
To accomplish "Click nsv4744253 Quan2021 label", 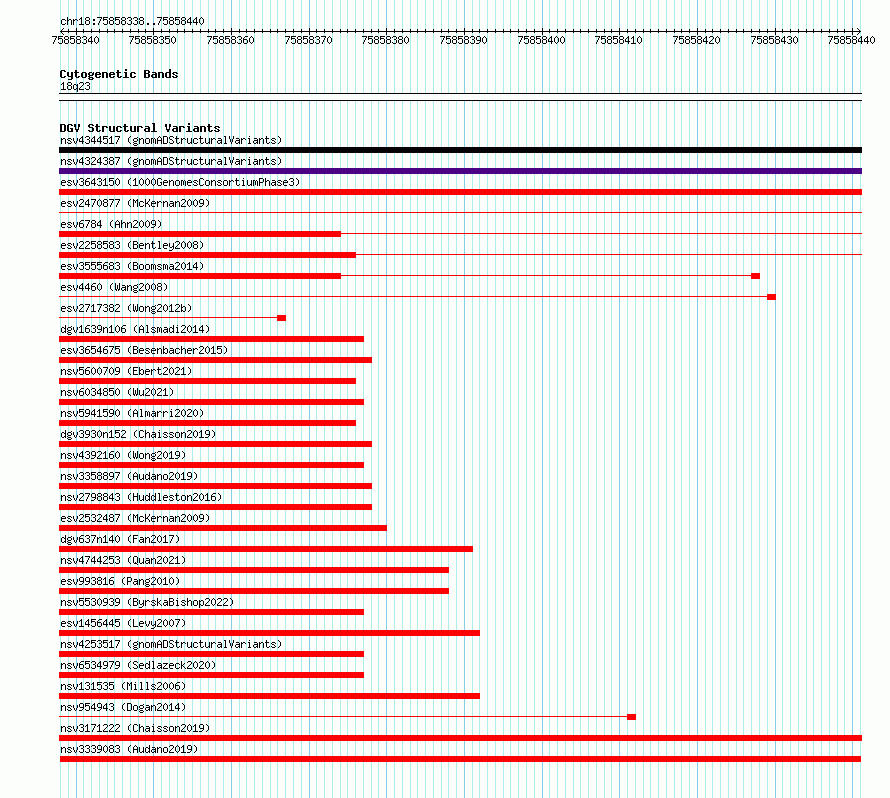I will [123, 560].
